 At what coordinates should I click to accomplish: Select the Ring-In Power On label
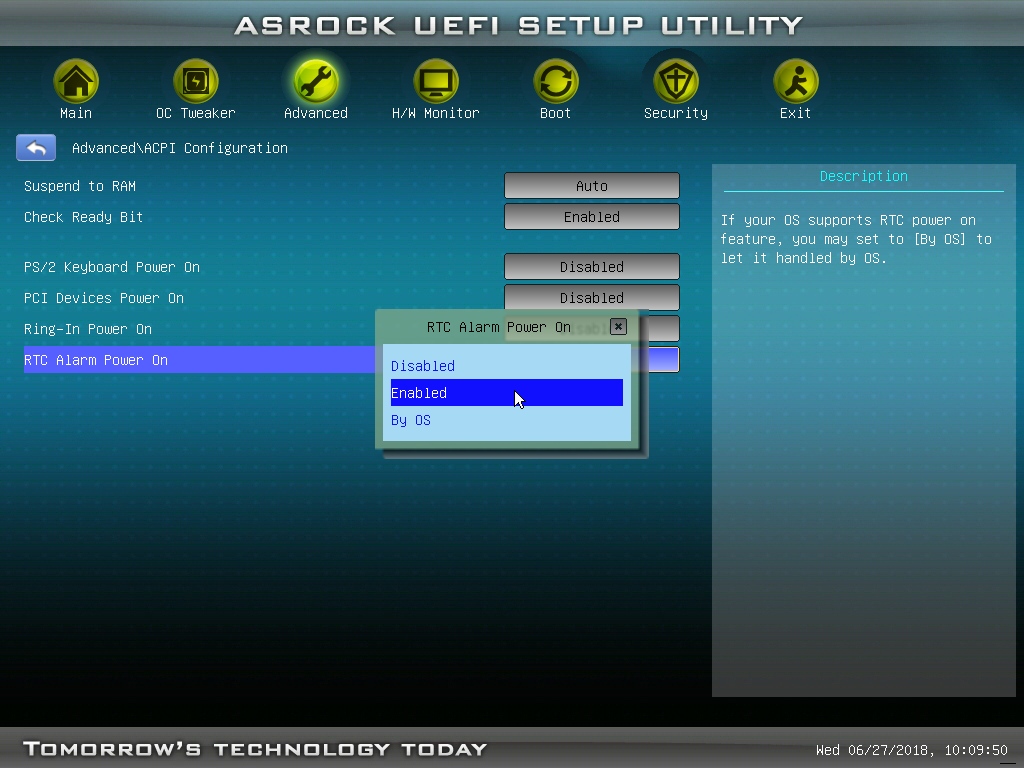(x=88, y=329)
